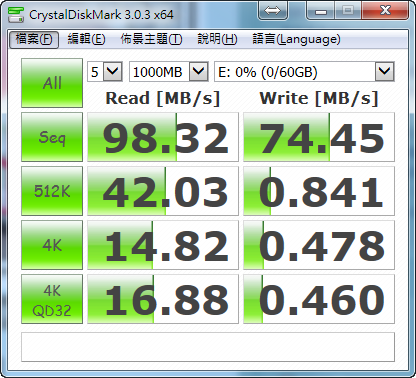Open the 檔案(F) file menu
The width and height of the screenshot is (416, 378).
pyautogui.click(x=34, y=39)
